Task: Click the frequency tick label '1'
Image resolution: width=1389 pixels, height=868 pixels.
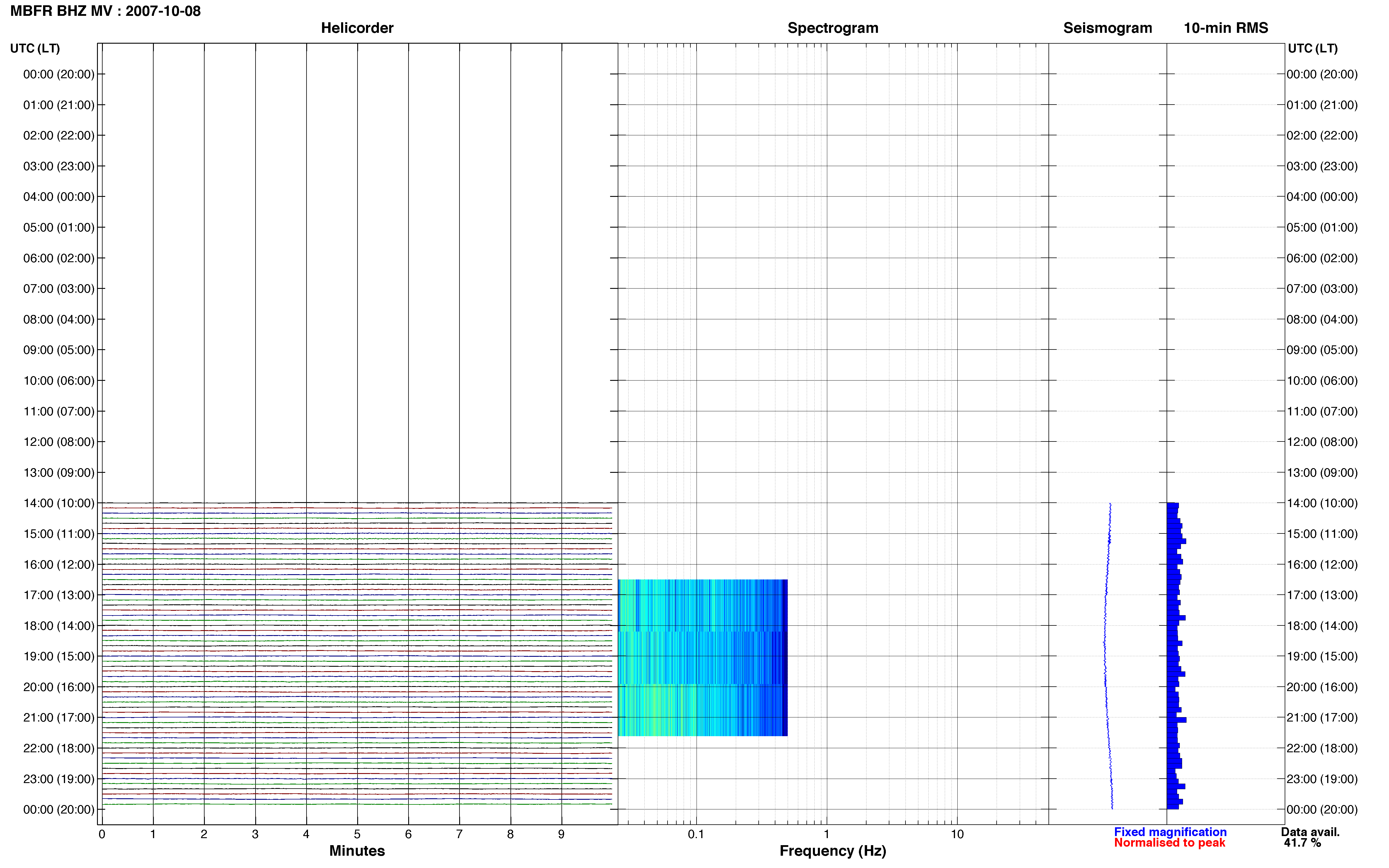Action: tap(826, 834)
